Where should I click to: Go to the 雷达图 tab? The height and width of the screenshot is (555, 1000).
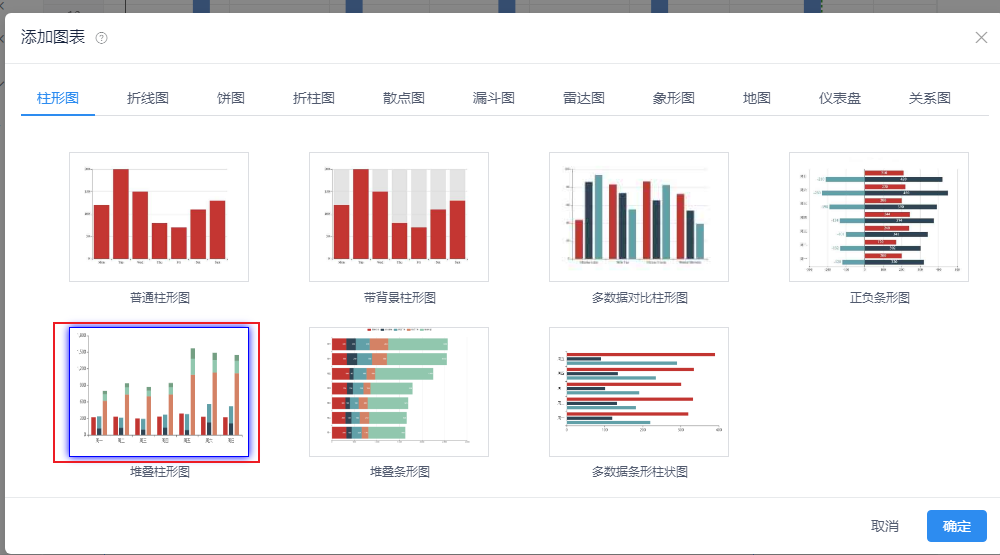pyautogui.click(x=584, y=98)
